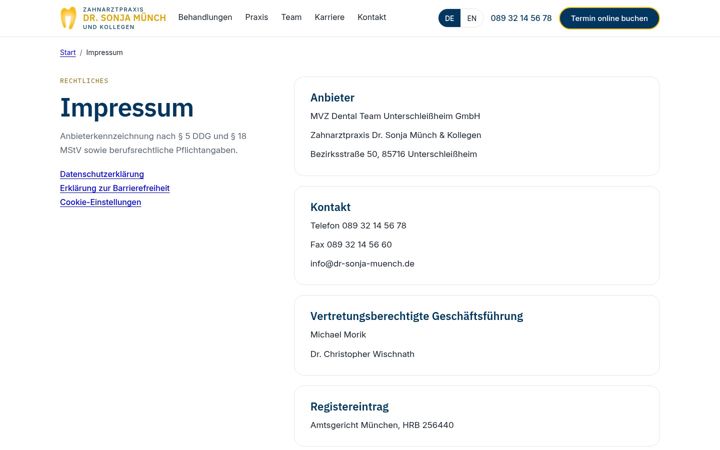The image size is (720, 450).
Task: Click the name Dr. Christopher Wischnath
Action: coord(362,354)
